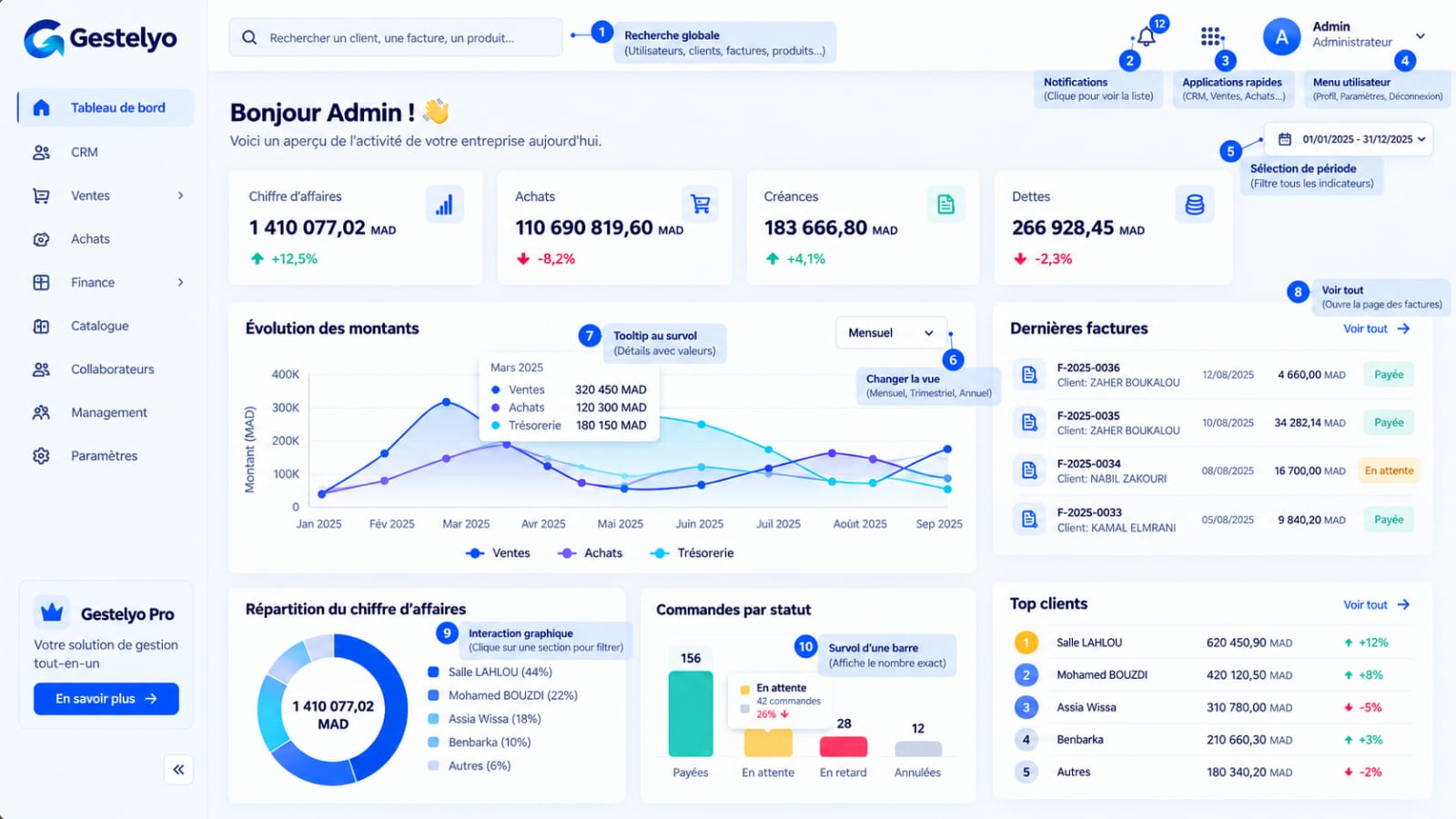Open the Mensuel view dropdown
The image size is (1456, 819).
[x=891, y=333]
